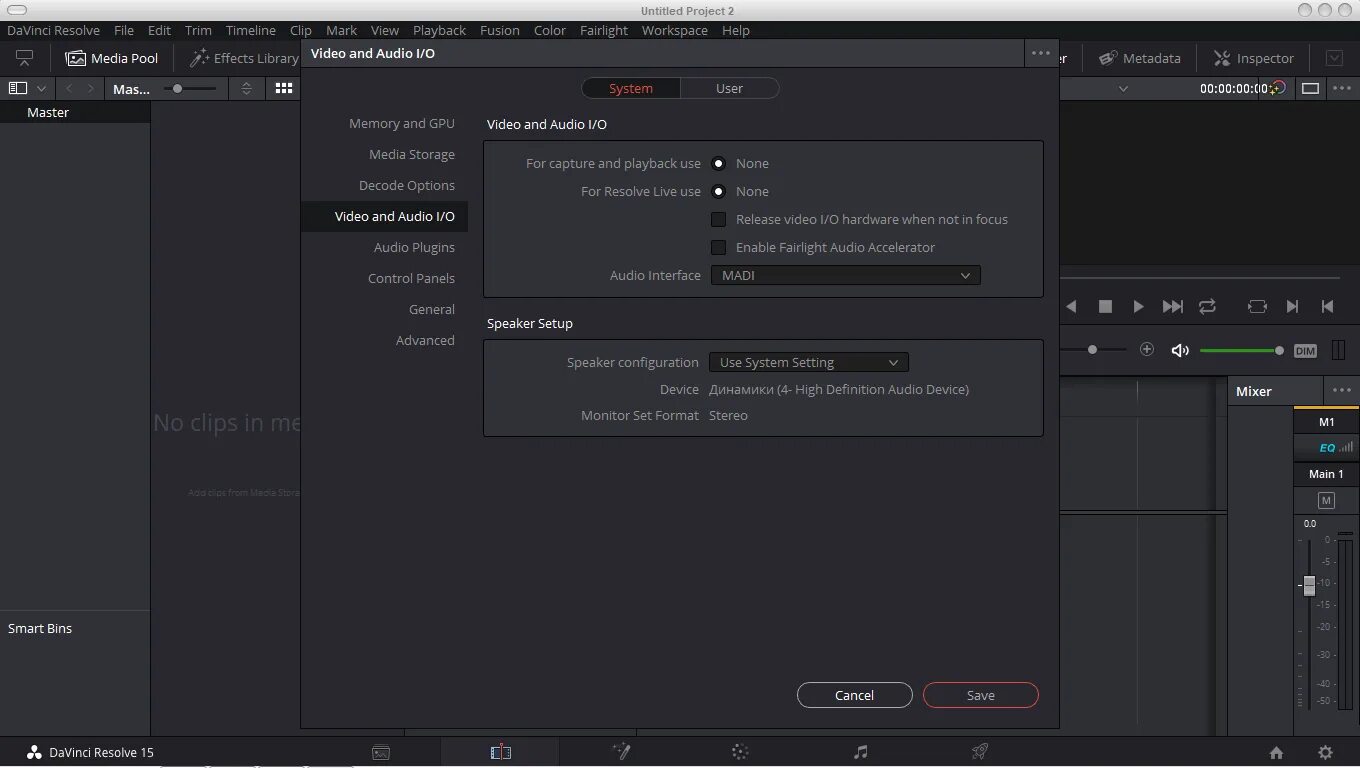Open Speaker configuration dropdown
1360x768 pixels.
(808, 362)
